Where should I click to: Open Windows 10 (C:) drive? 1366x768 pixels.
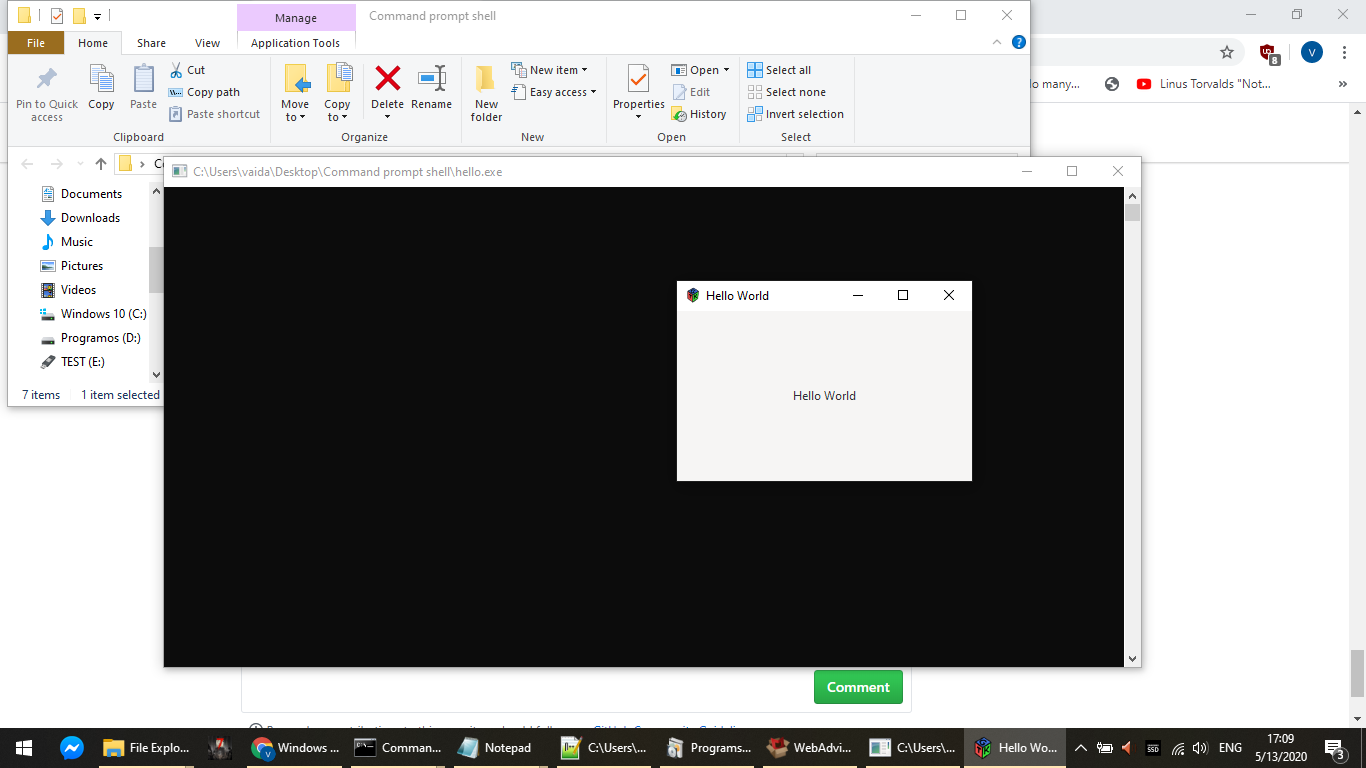pos(93,314)
